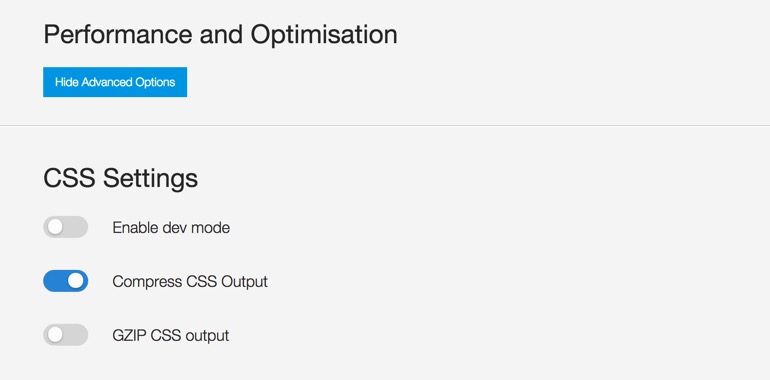This screenshot has height=380, width=770.
Task: Click the word 'Settings' in the CSS heading
Action: pos(150,179)
